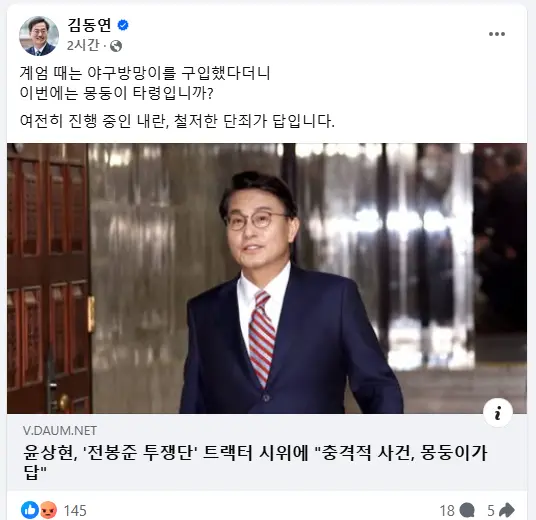Click post text line 여전히 진행 중인 내란

177,121
